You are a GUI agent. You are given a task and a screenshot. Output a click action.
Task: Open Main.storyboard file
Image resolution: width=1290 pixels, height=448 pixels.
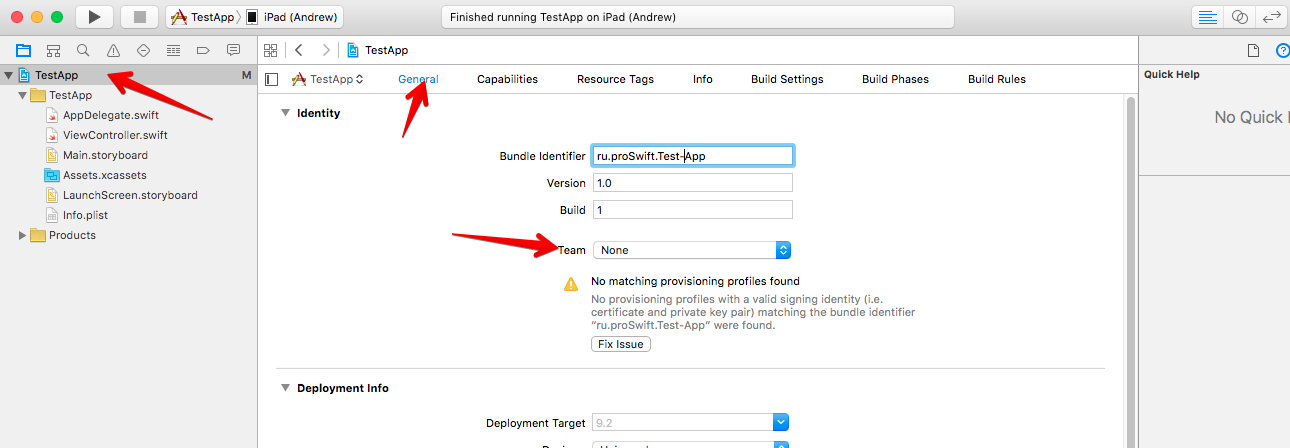tap(105, 155)
